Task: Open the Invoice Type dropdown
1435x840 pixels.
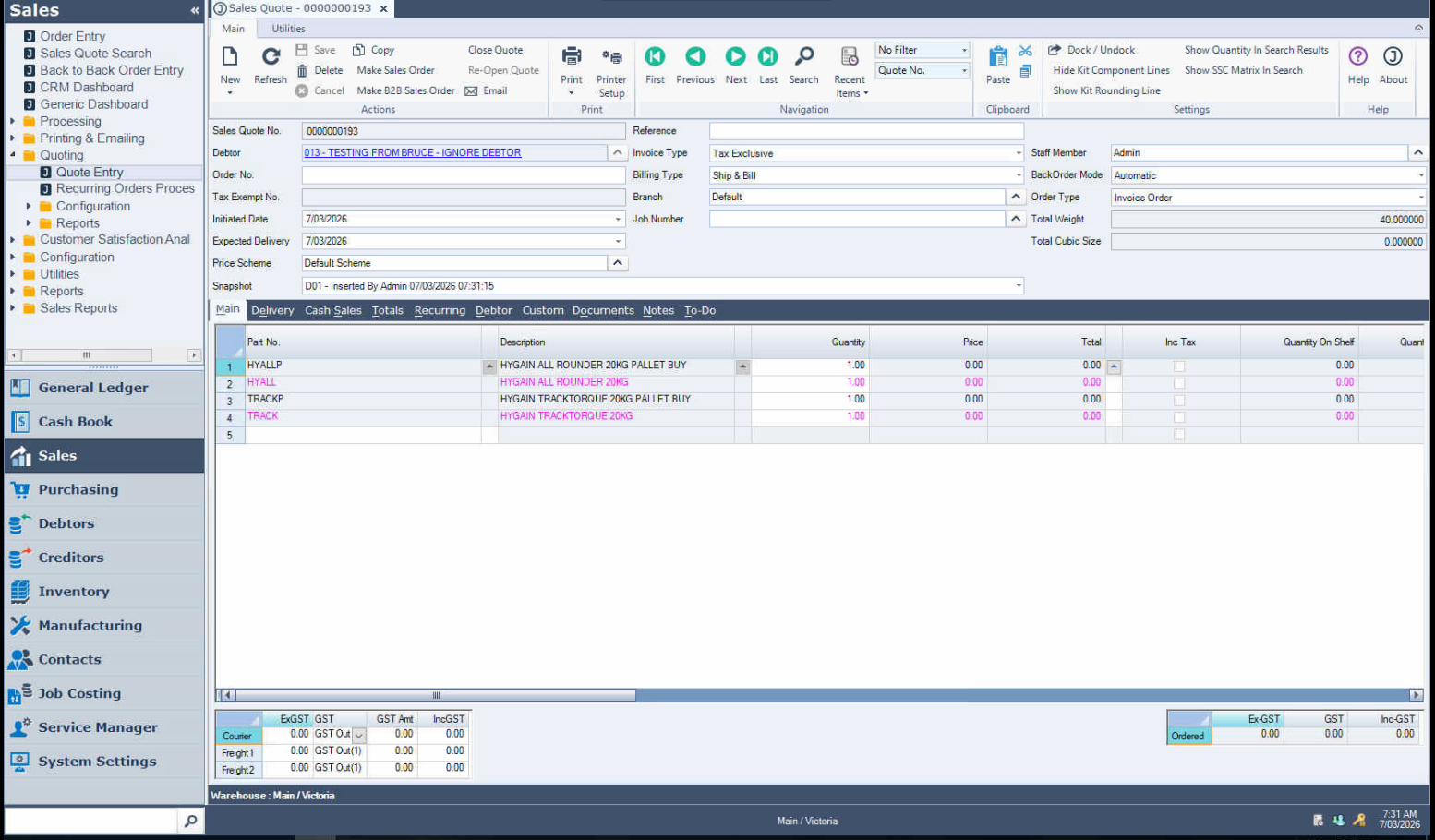Action: coord(1019,153)
